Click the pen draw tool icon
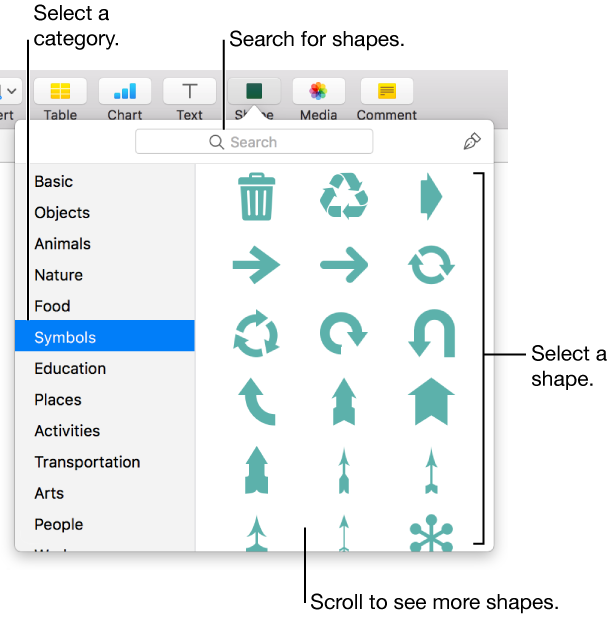 coord(472,141)
